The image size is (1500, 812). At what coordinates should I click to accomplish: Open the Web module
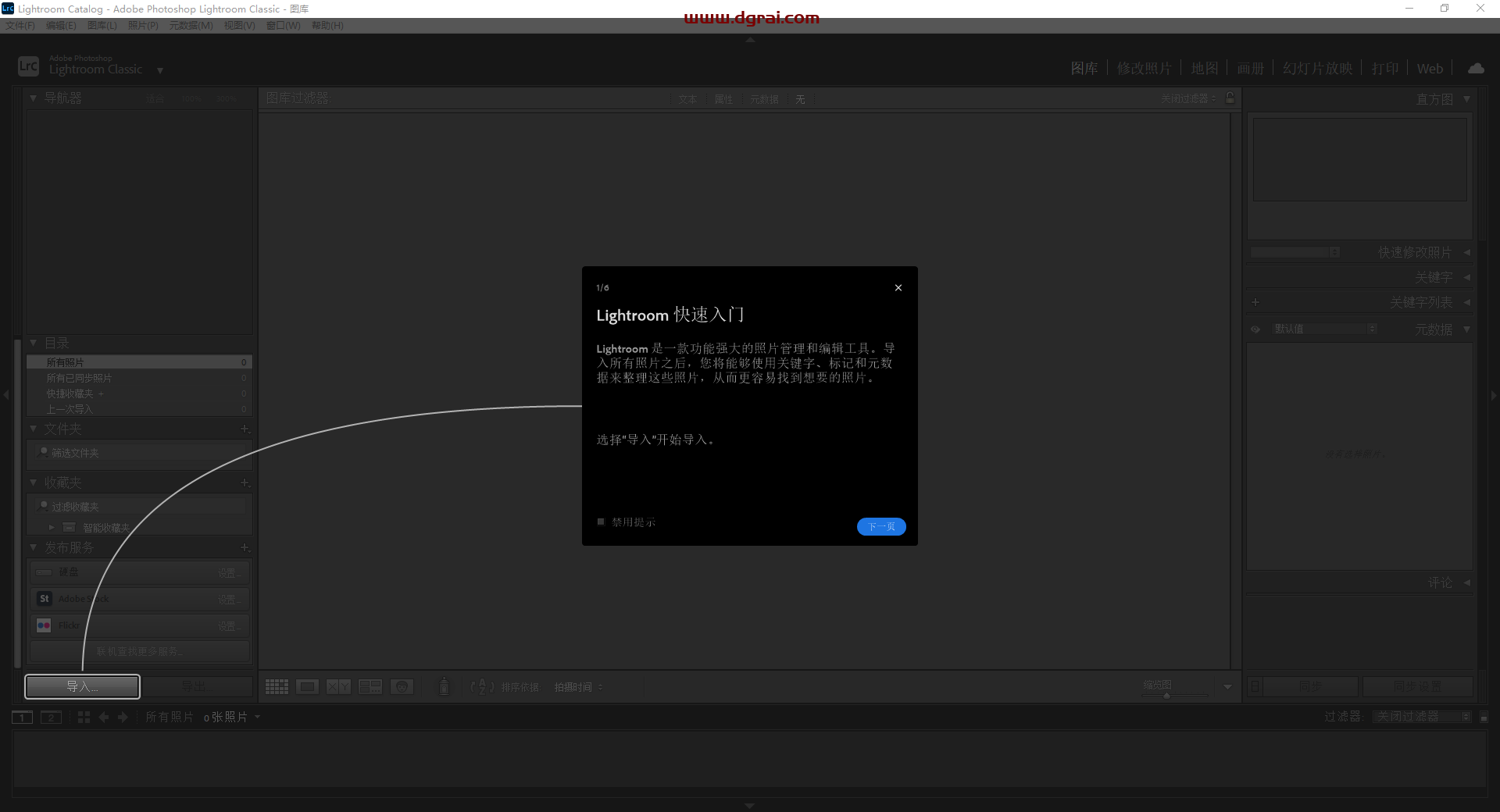click(x=1430, y=69)
